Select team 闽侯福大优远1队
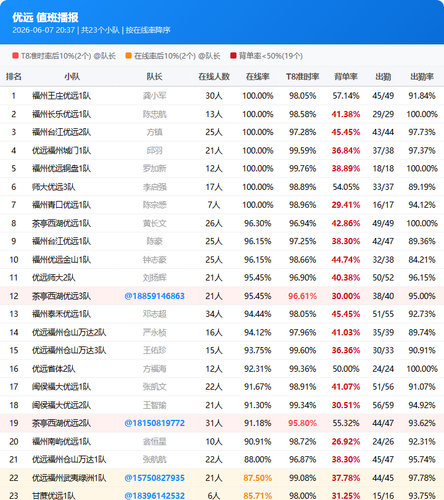Image resolution: width=444 pixels, height=500 pixels. tap(61, 387)
